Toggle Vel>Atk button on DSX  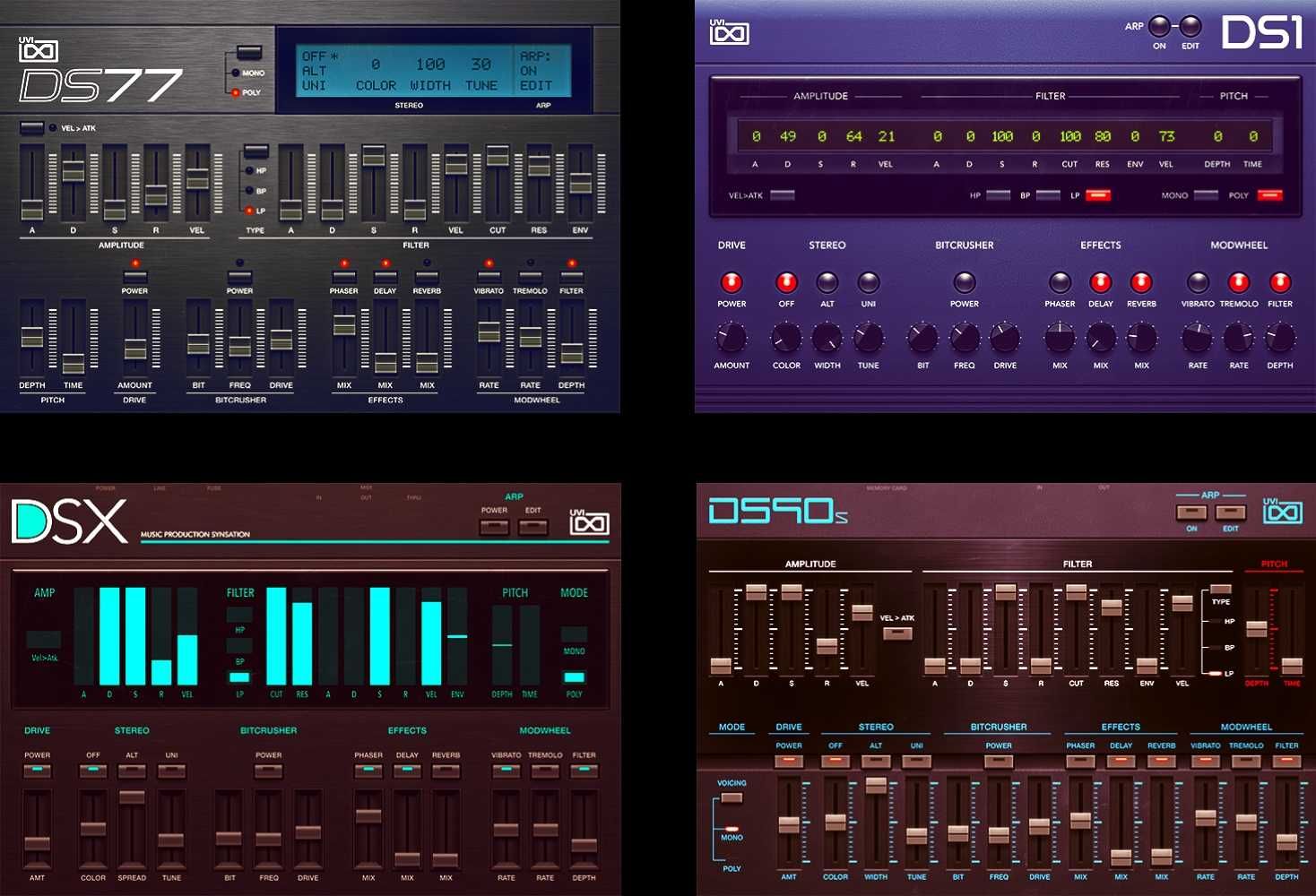tap(44, 639)
